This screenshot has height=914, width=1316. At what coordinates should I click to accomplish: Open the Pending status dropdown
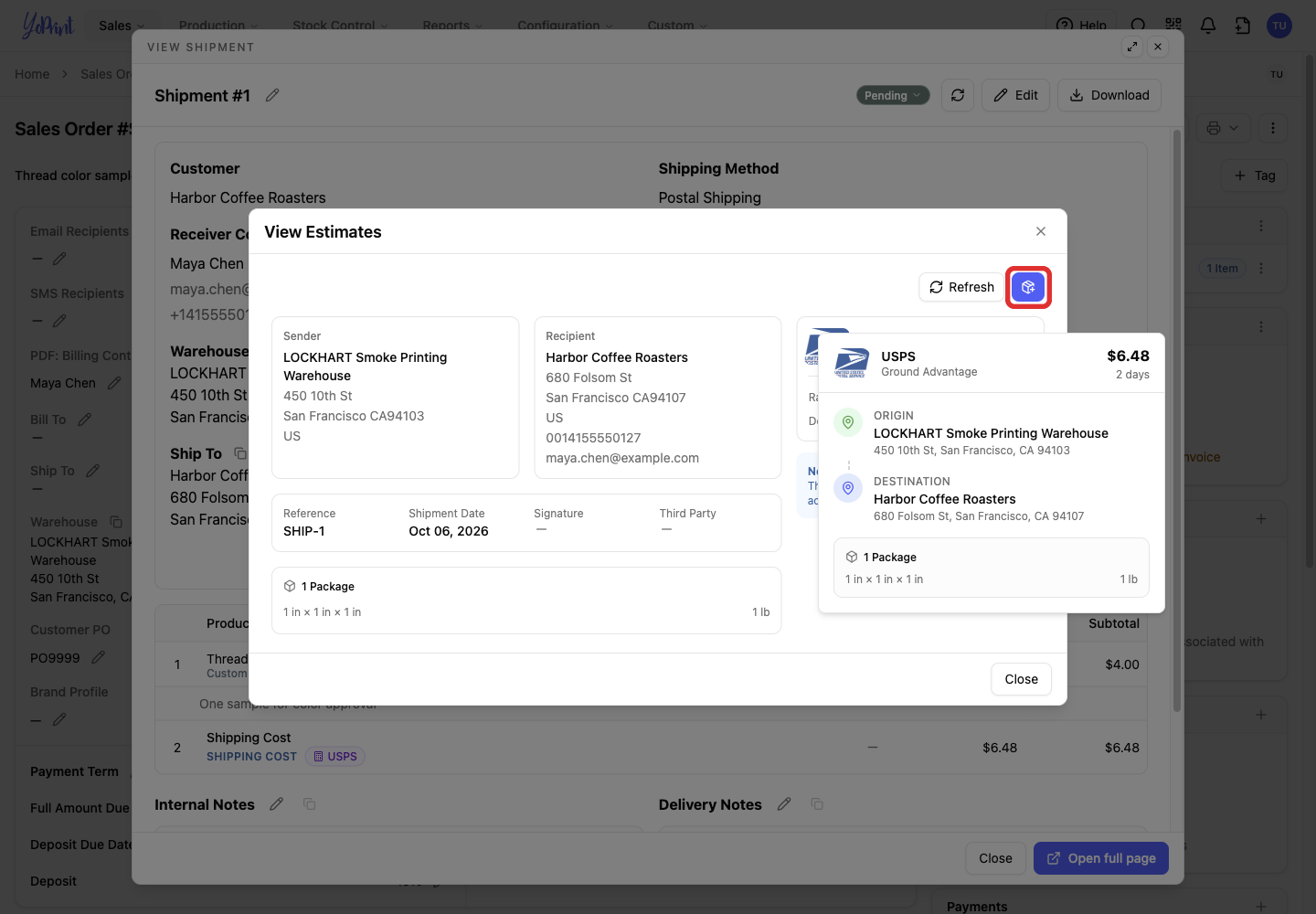click(893, 95)
